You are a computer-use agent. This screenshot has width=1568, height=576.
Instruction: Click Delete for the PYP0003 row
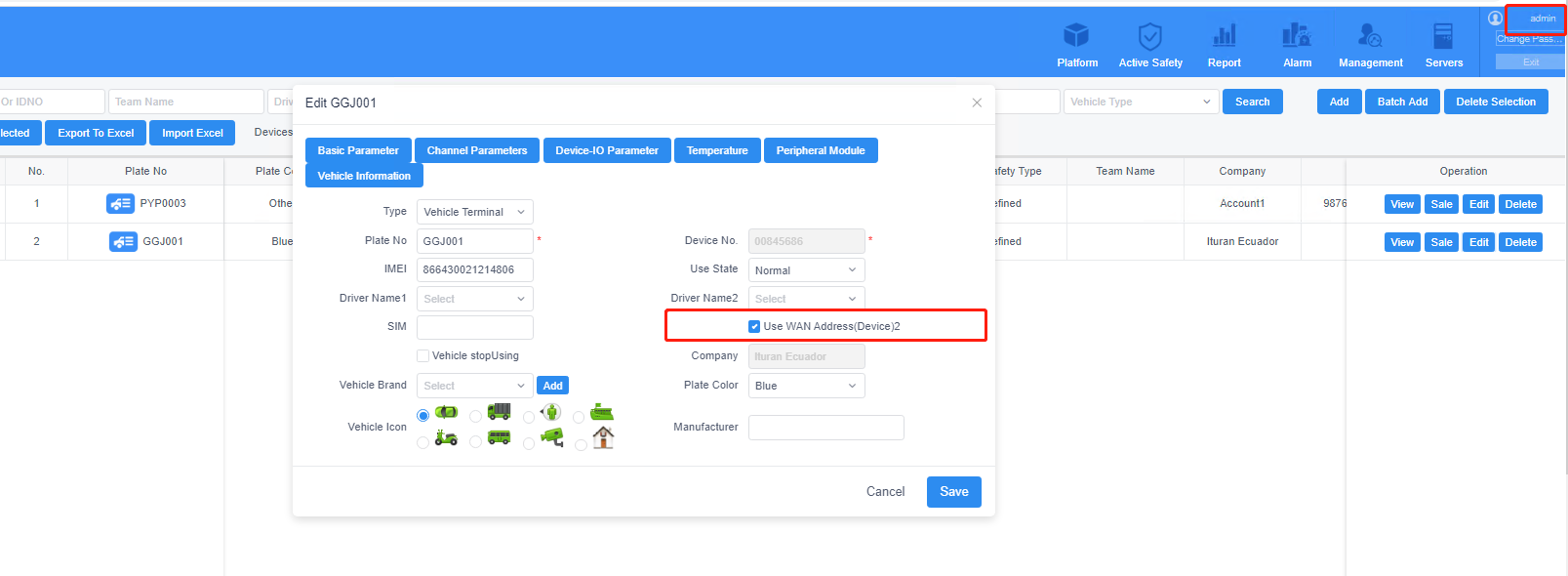(x=1520, y=204)
